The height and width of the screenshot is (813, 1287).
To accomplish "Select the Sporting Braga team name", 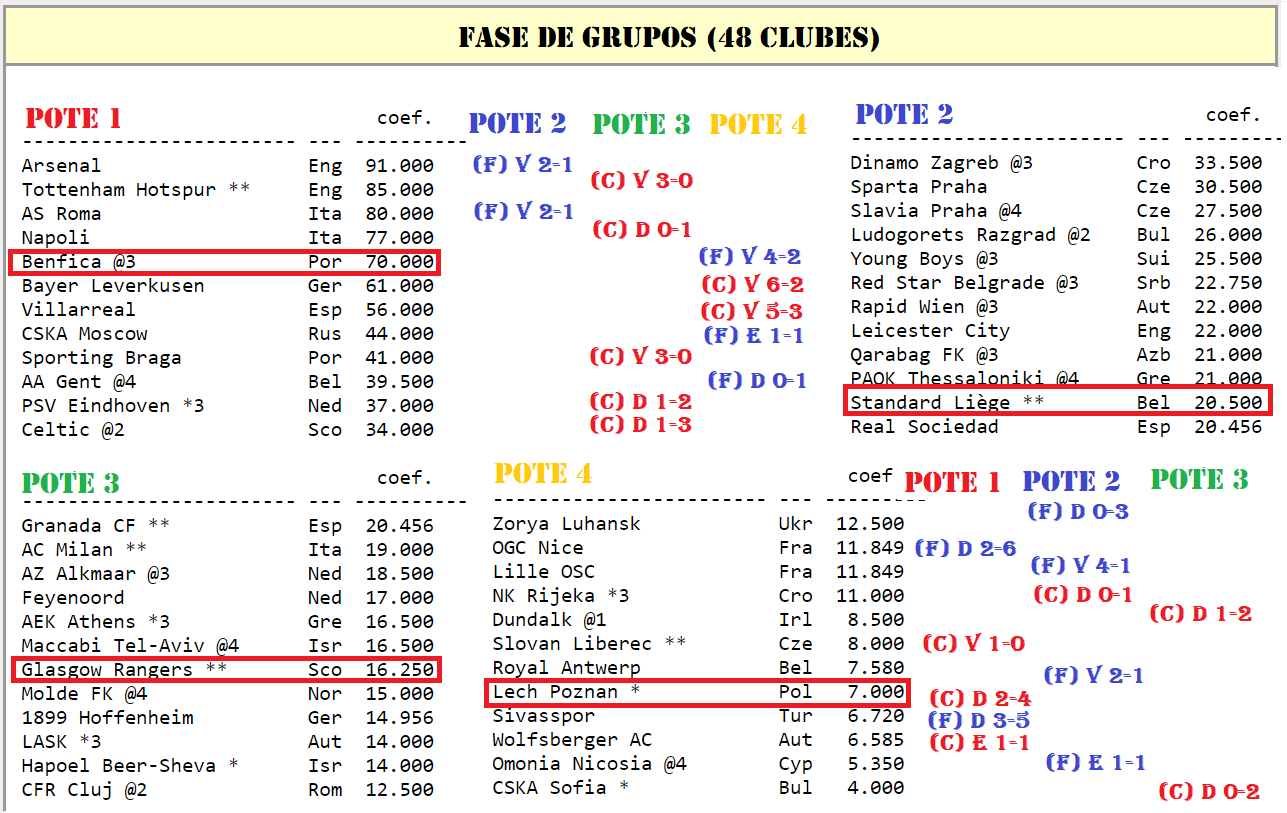I will 101,358.
